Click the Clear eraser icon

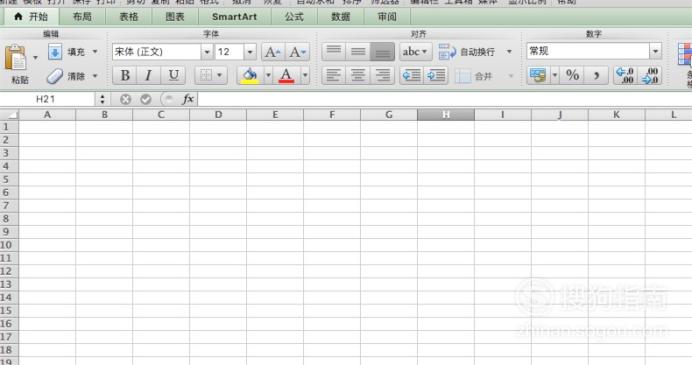pyautogui.click(x=55, y=76)
